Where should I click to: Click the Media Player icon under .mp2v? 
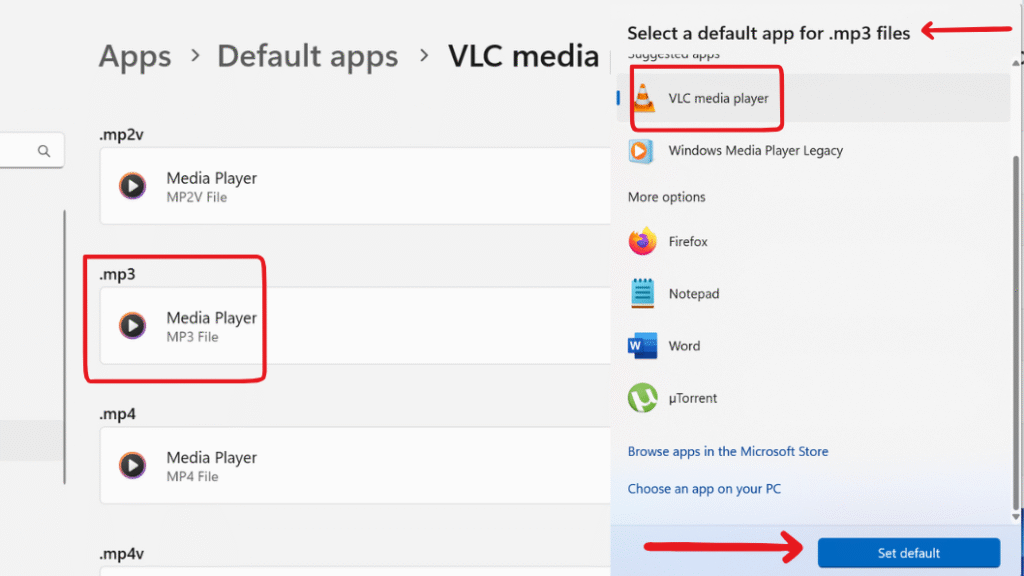point(133,186)
